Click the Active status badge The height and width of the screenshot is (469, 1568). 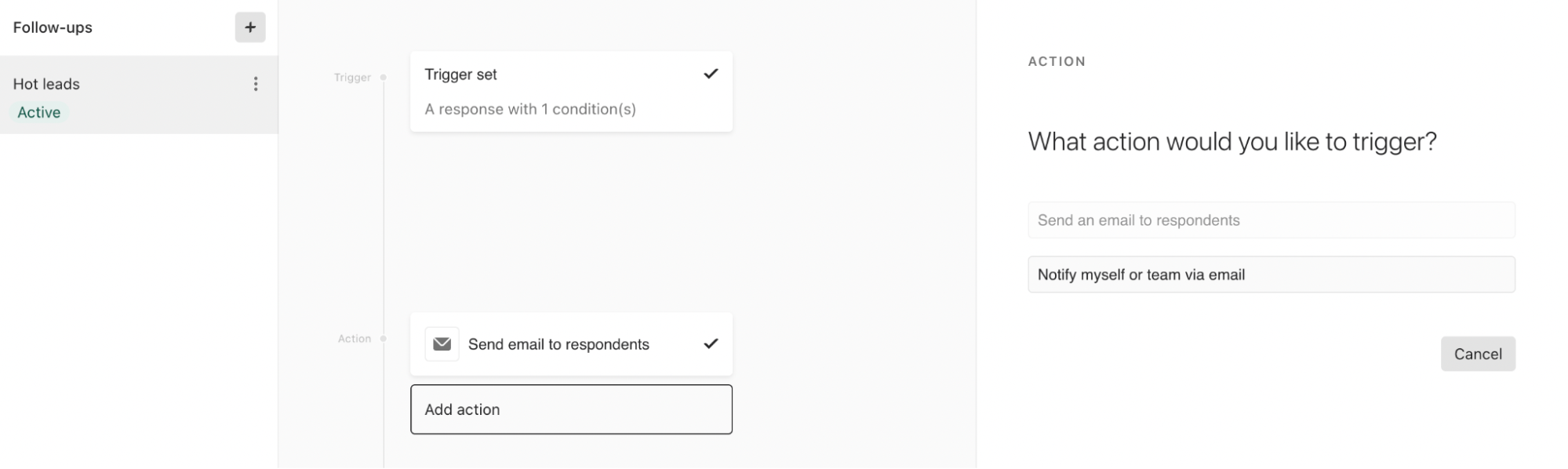click(39, 112)
